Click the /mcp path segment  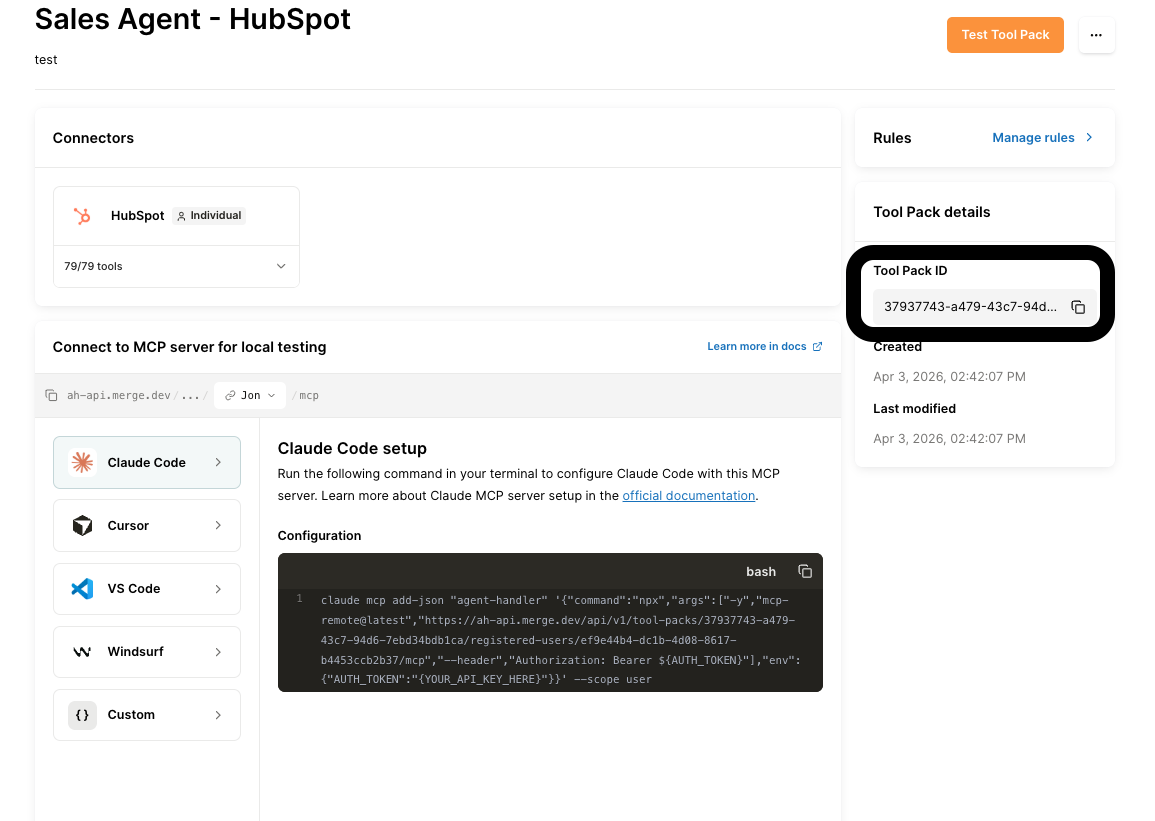tap(306, 395)
